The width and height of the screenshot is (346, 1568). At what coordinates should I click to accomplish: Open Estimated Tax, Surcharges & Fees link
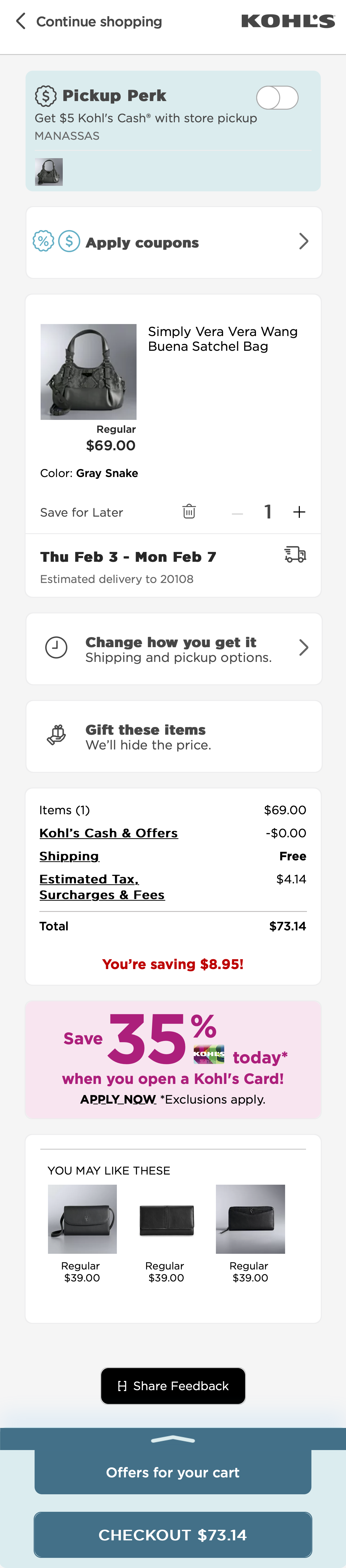[102, 887]
